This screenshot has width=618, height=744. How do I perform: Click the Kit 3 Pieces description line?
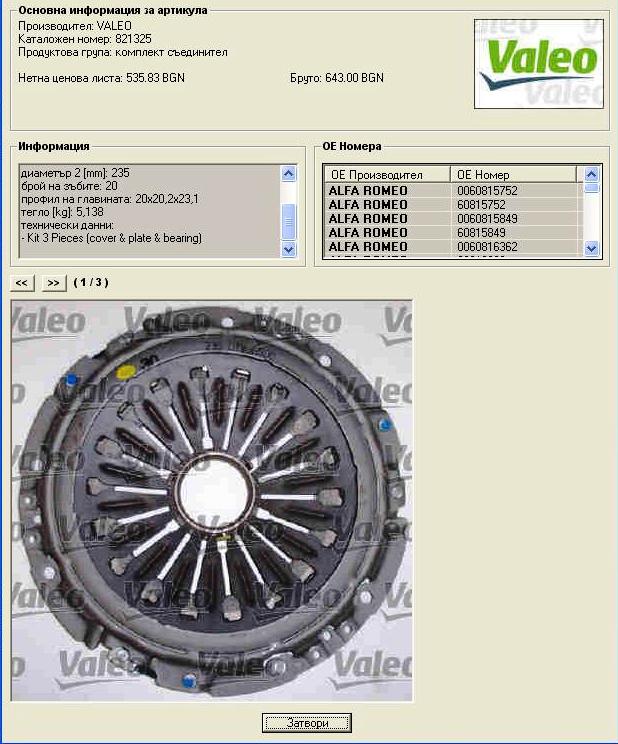pyautogui.click(x=113, y=238)
